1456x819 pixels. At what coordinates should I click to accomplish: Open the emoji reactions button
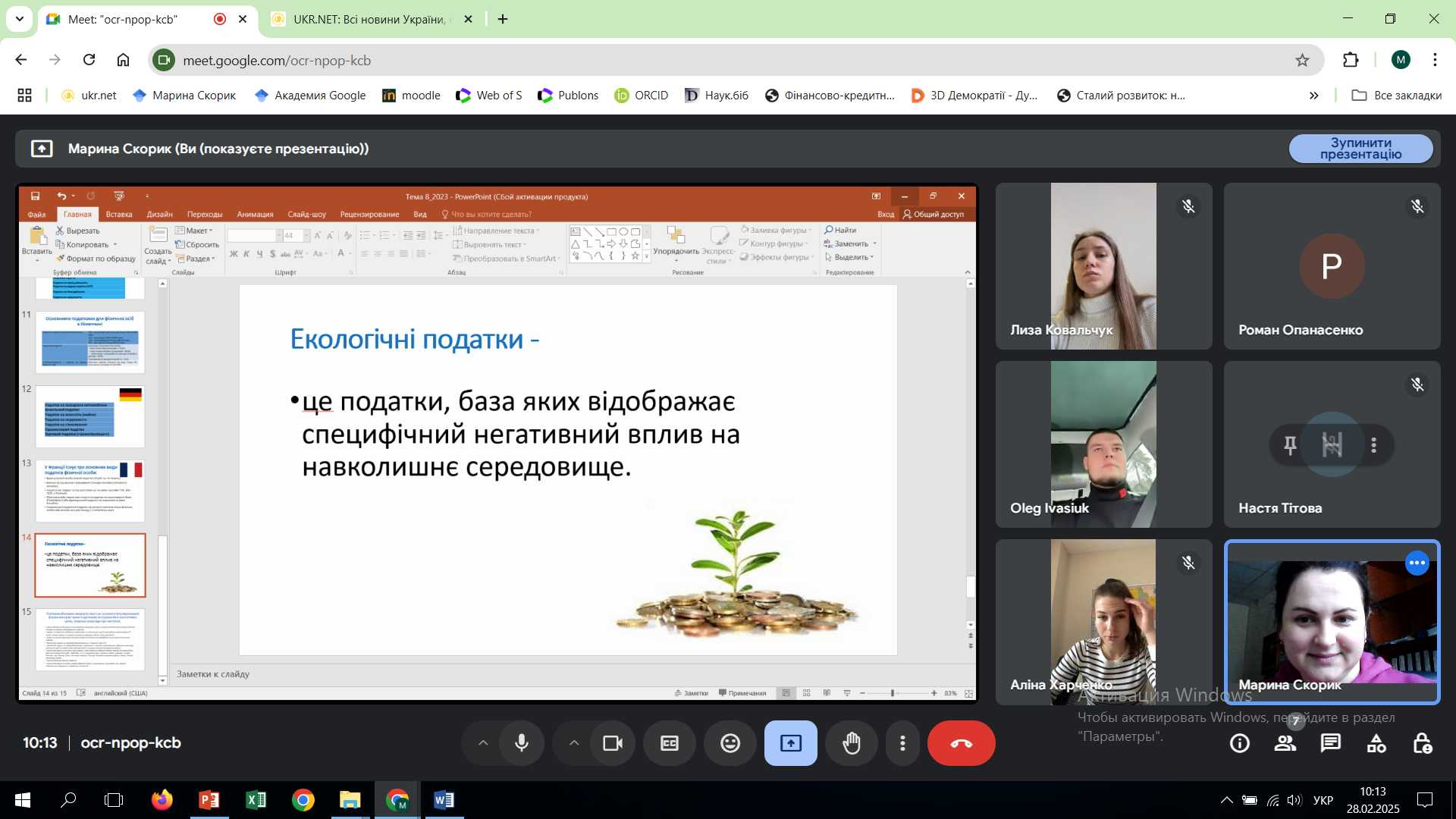pos(730,743)
